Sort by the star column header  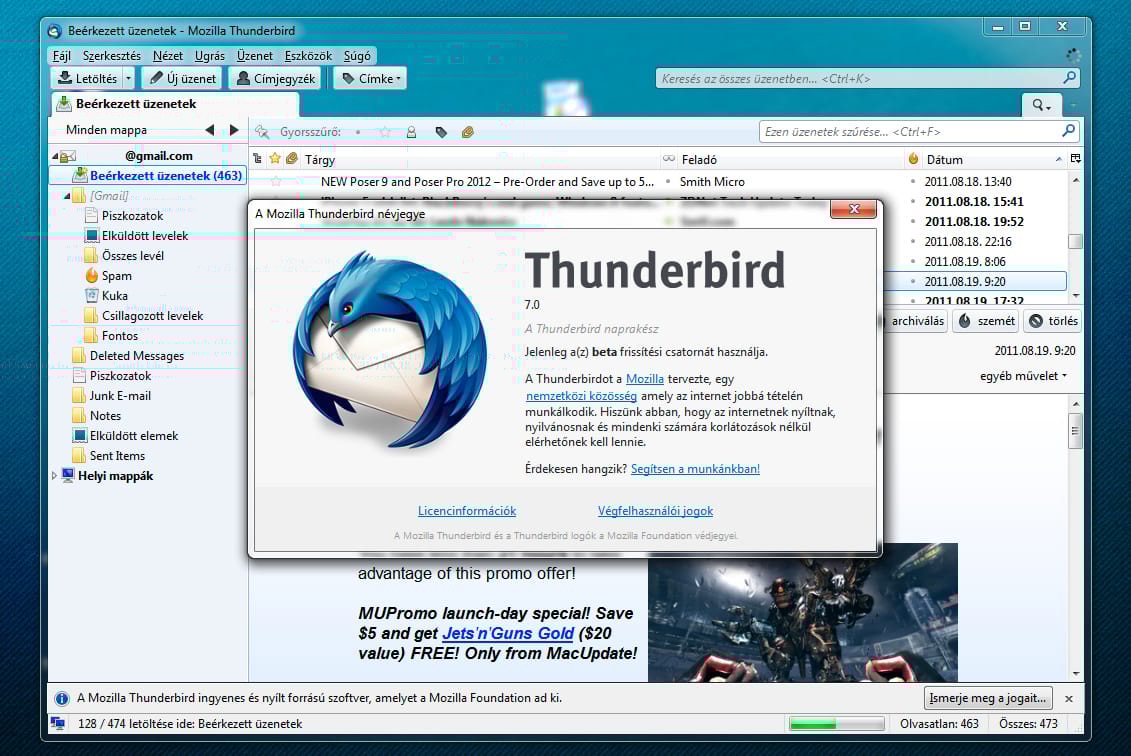[275, 159]
